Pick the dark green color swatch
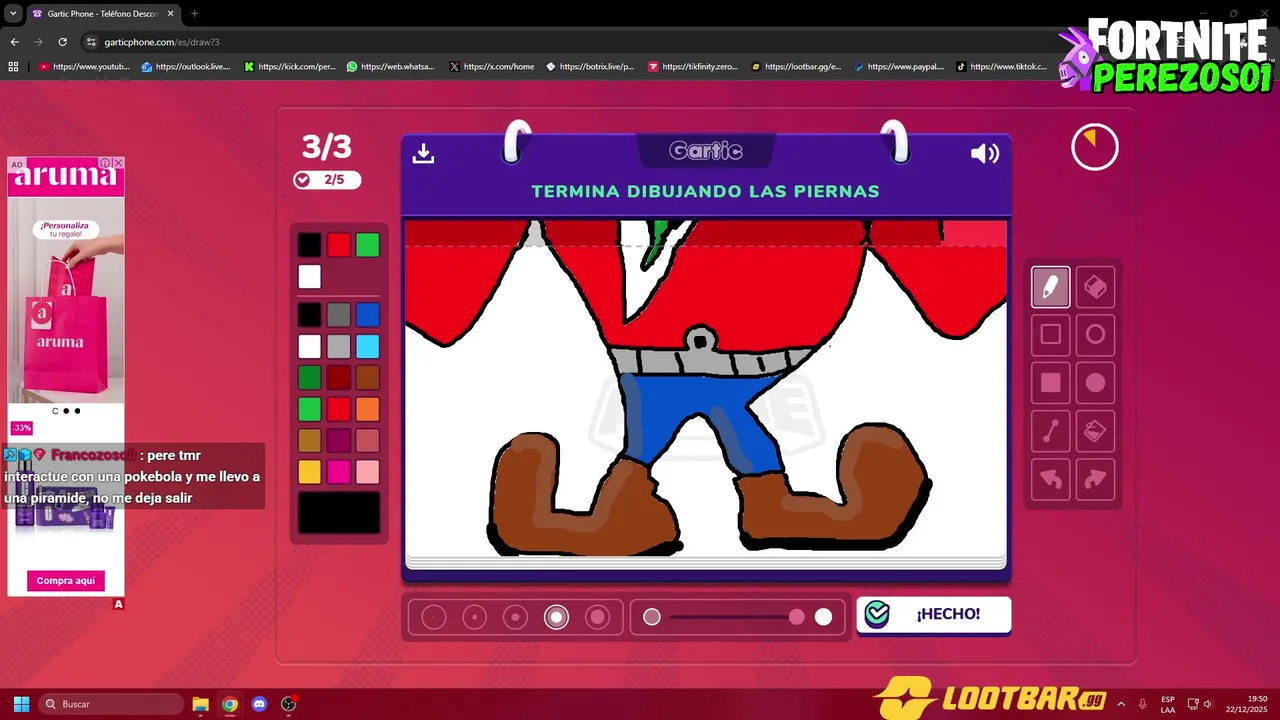 point(310,378)
